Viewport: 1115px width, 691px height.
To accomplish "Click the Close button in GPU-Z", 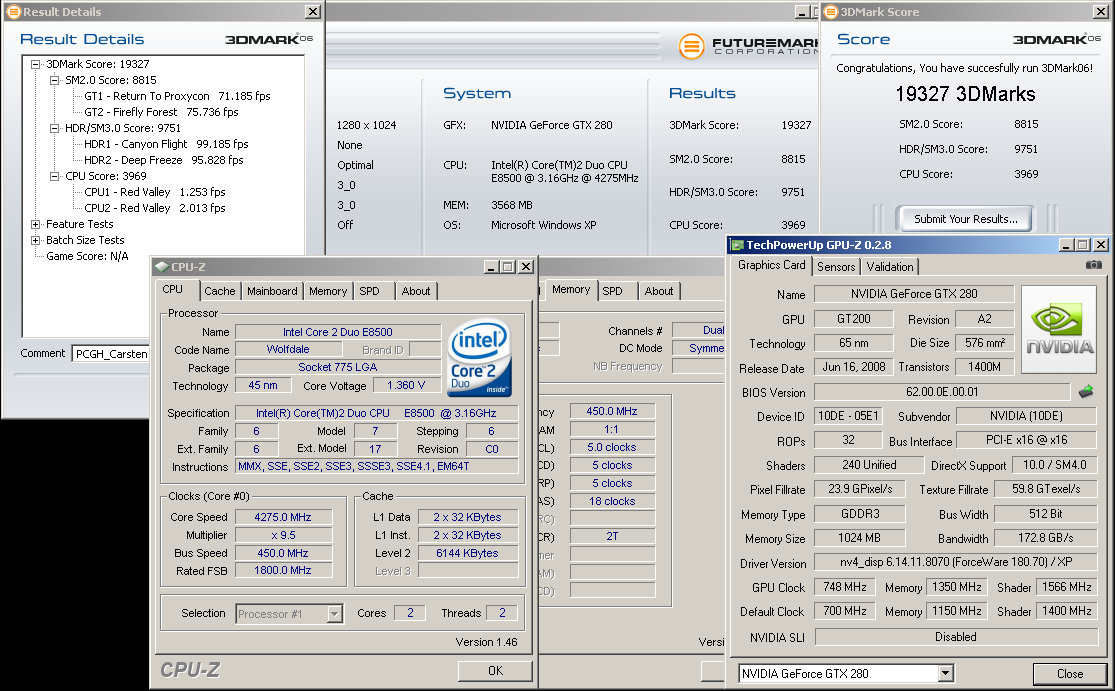I will (x=1069, y=674).
